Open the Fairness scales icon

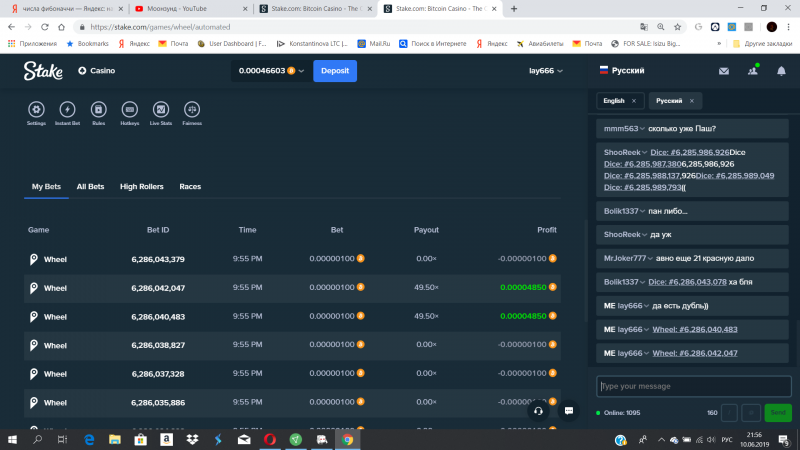point(192,110)
